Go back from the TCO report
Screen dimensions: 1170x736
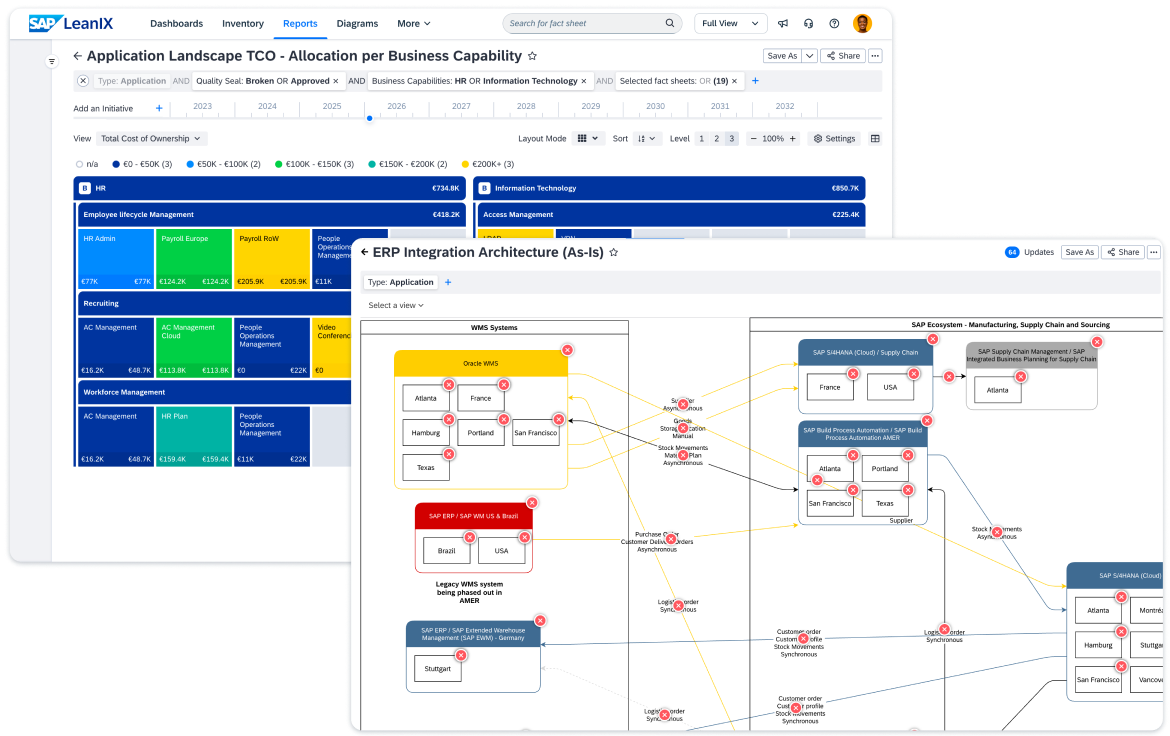coord(78,56)
